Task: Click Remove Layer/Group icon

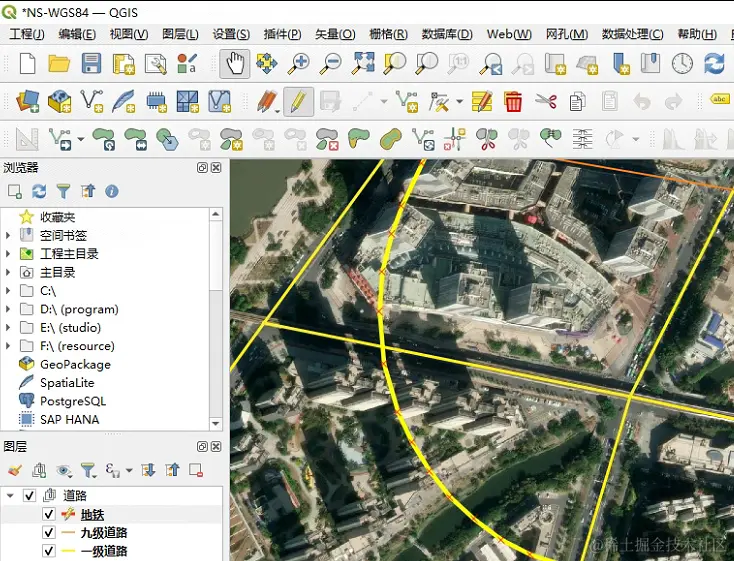Action: point(196,470)
